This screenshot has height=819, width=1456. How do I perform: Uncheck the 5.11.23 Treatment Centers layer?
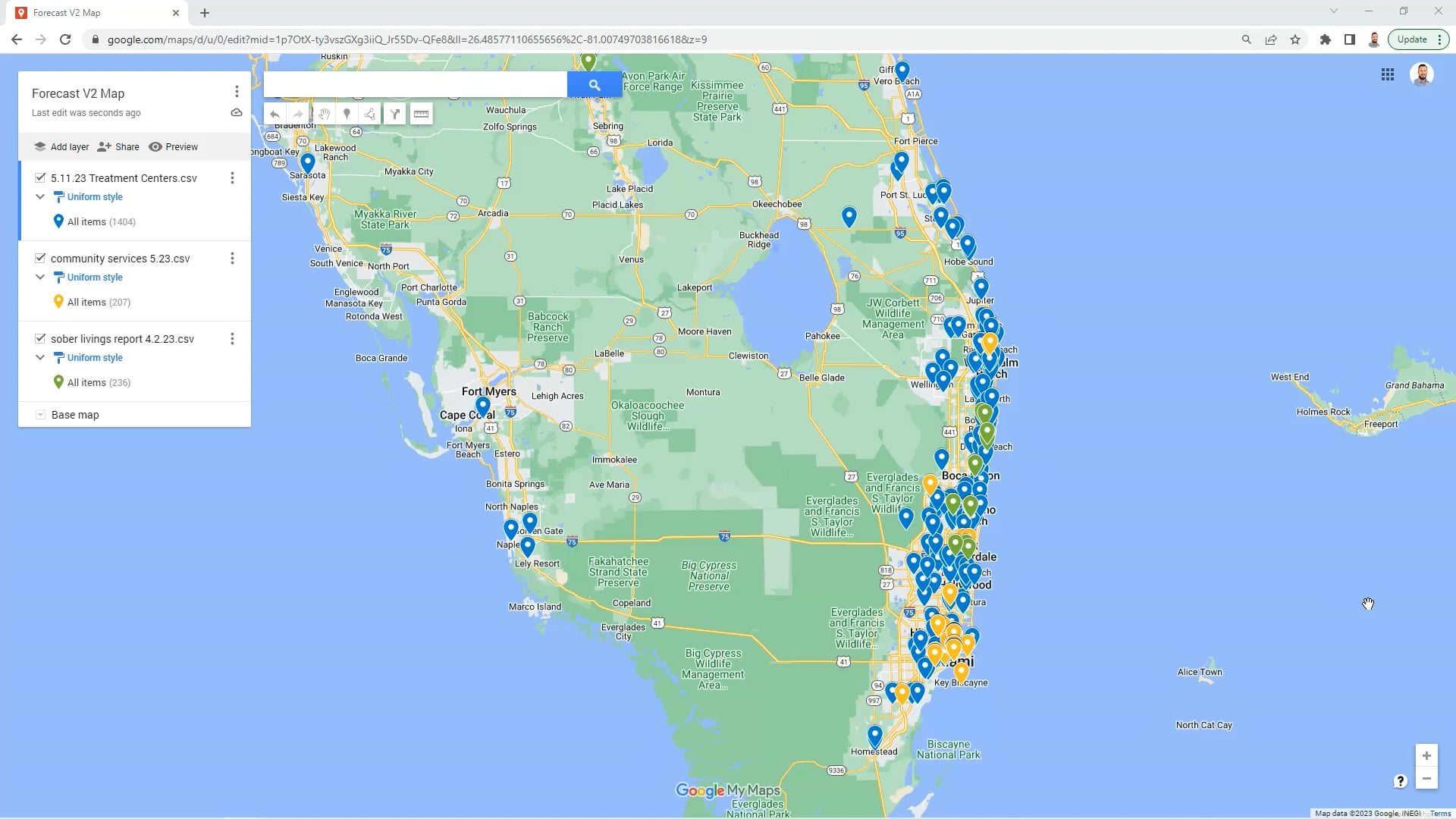click(40, 177)
